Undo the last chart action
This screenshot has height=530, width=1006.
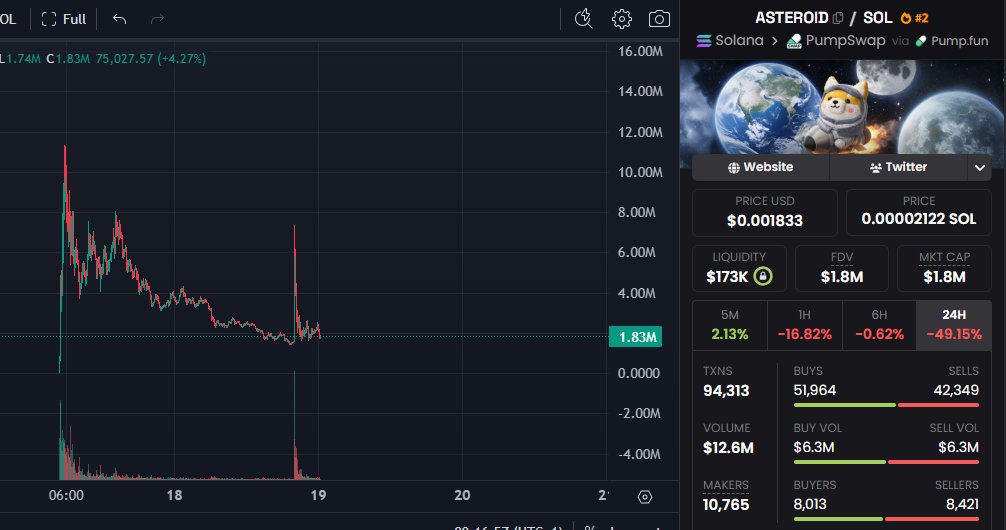[x=119, y=19]
